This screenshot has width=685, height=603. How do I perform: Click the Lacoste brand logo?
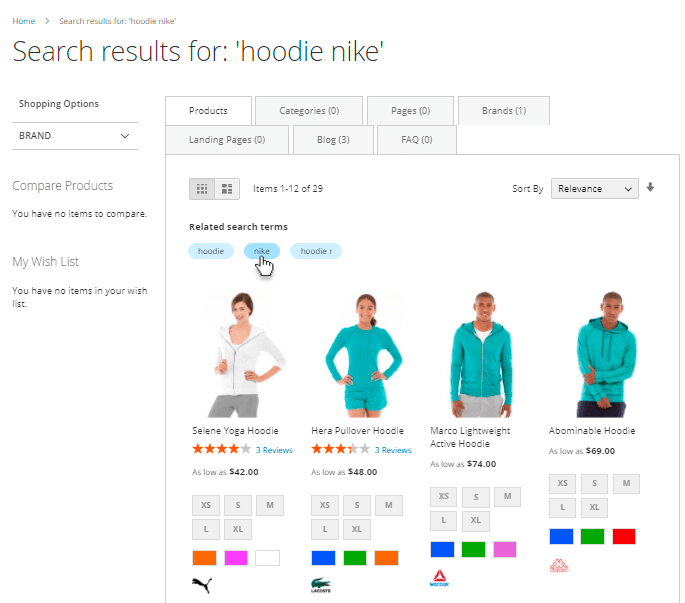pos(321,585)
